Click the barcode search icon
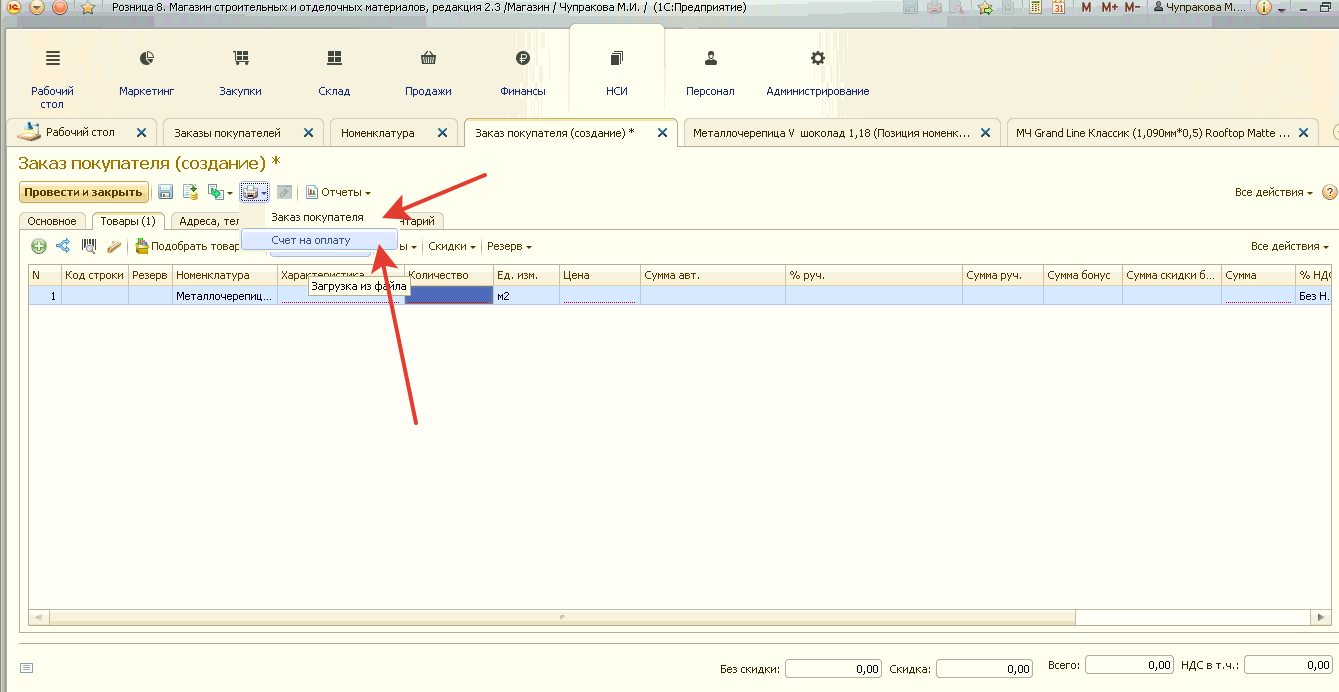Screen dimensions: 1339x692 click(88, 246)
